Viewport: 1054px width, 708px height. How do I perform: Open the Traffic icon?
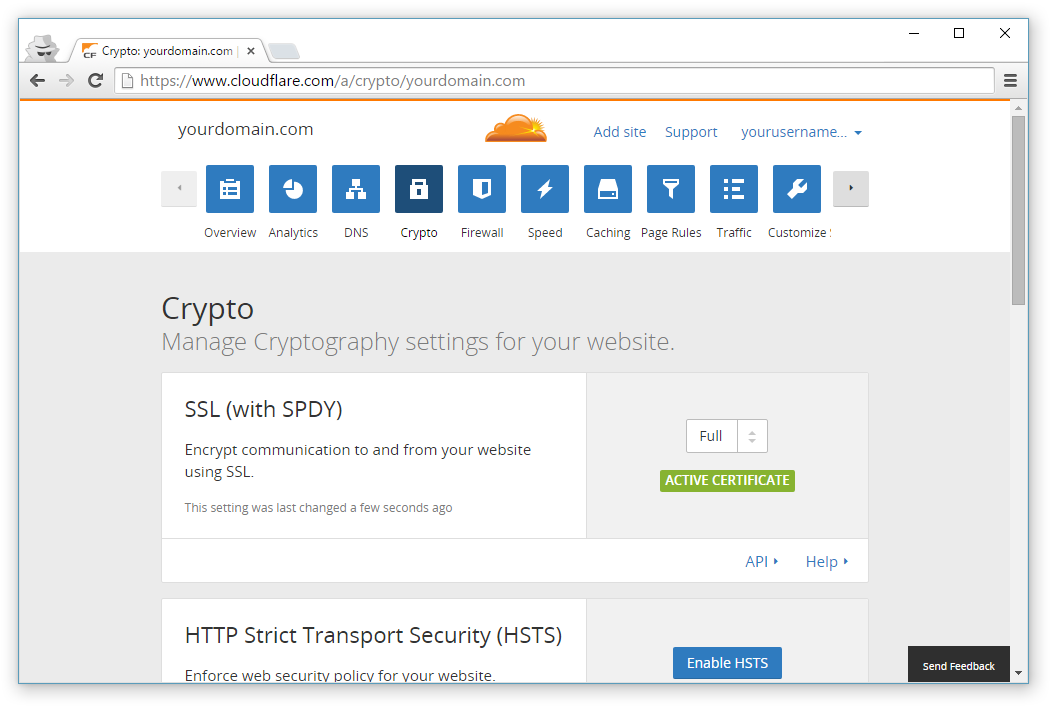(733, 189)
